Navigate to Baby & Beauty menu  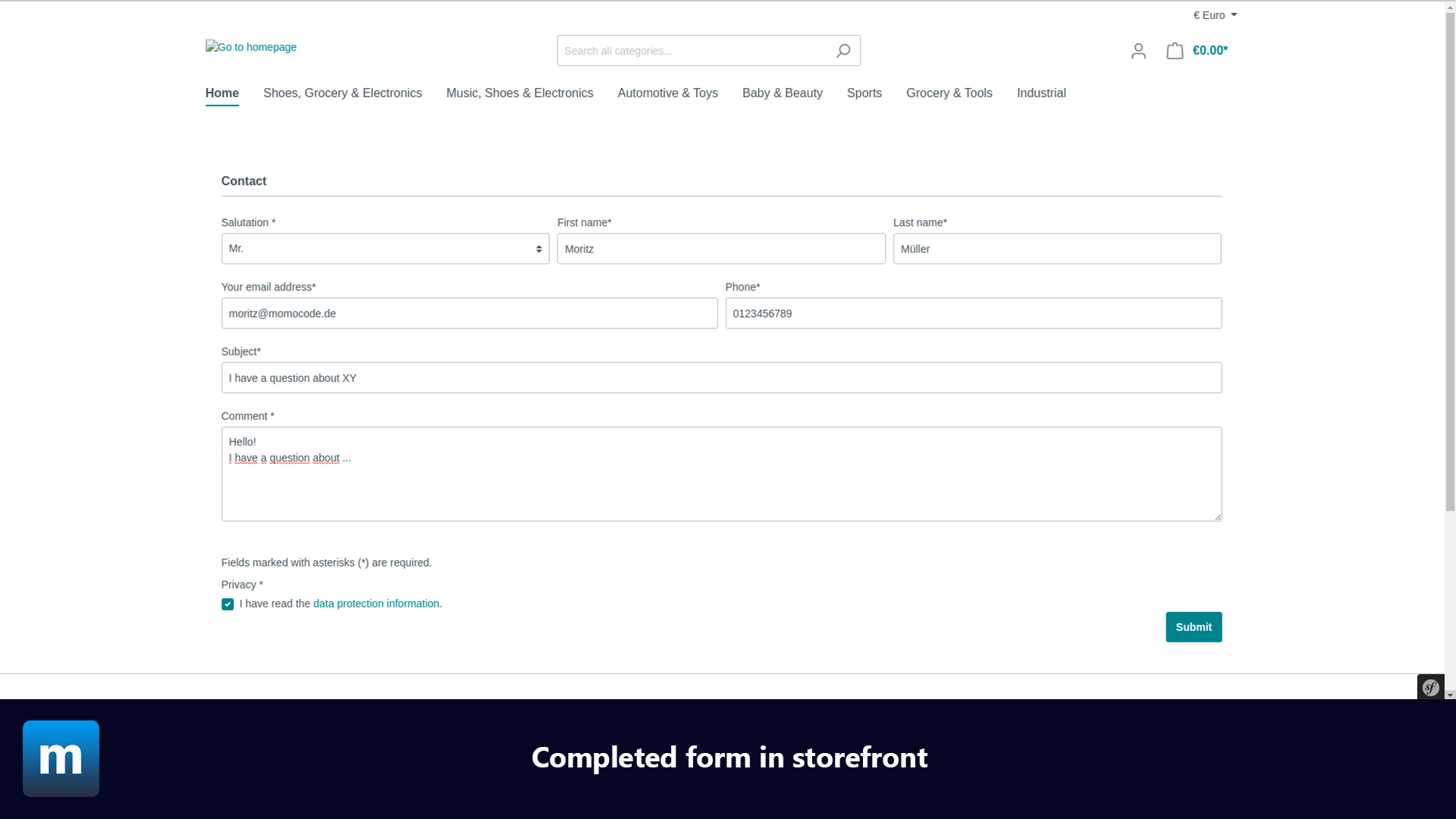[x=782, y=93]
